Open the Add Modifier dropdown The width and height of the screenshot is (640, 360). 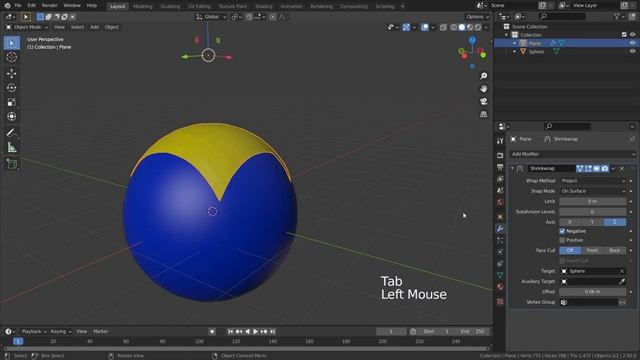[x=573, y=154]
